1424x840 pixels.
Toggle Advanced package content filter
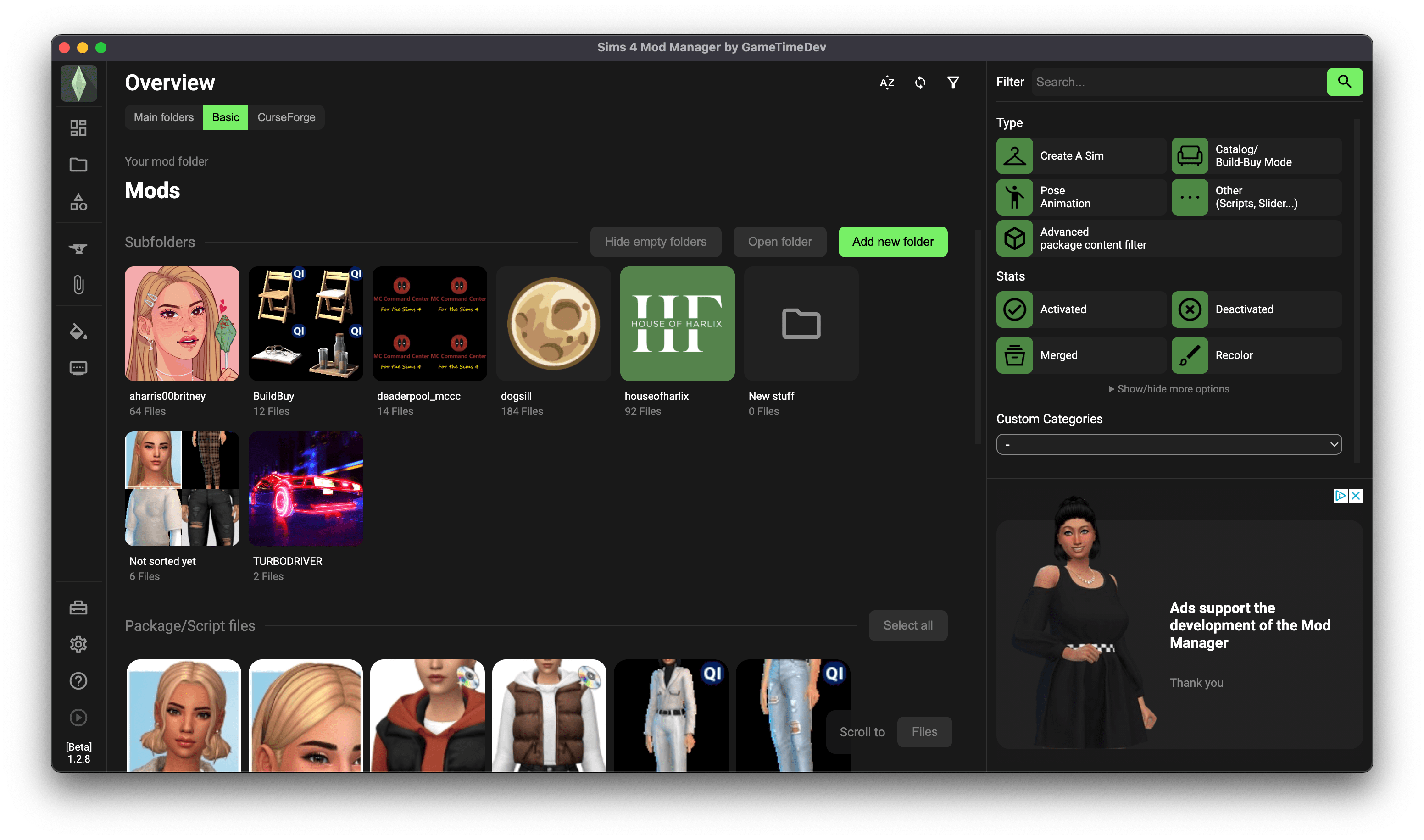(x=1168, y=238)
